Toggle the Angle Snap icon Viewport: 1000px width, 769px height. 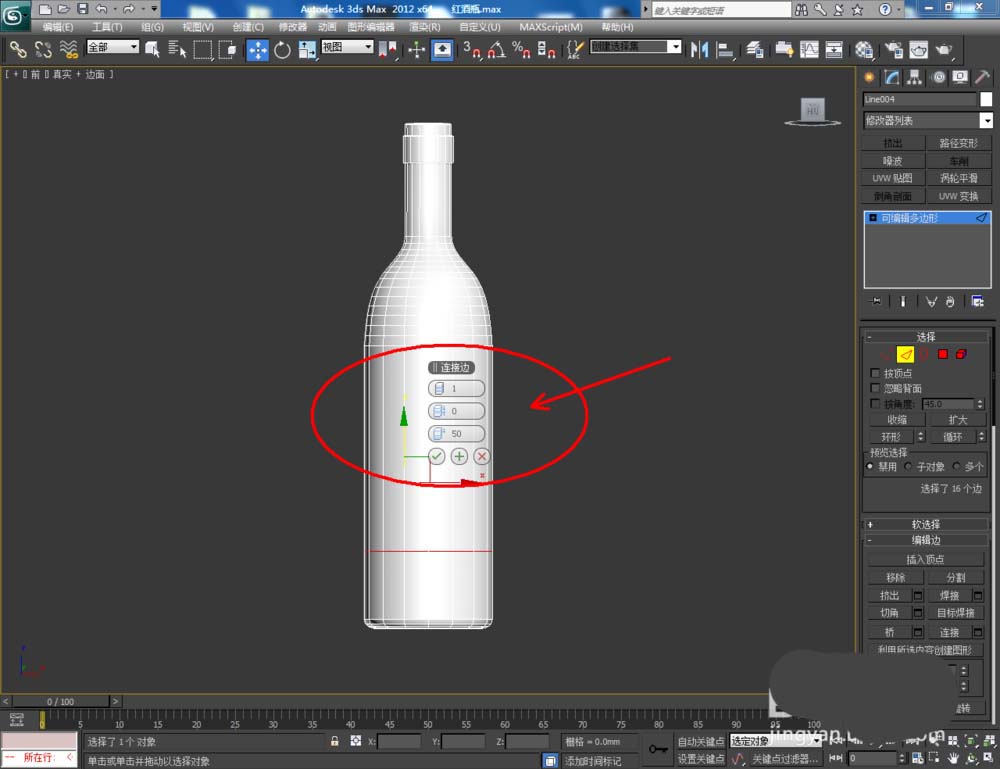pos(496,49)
